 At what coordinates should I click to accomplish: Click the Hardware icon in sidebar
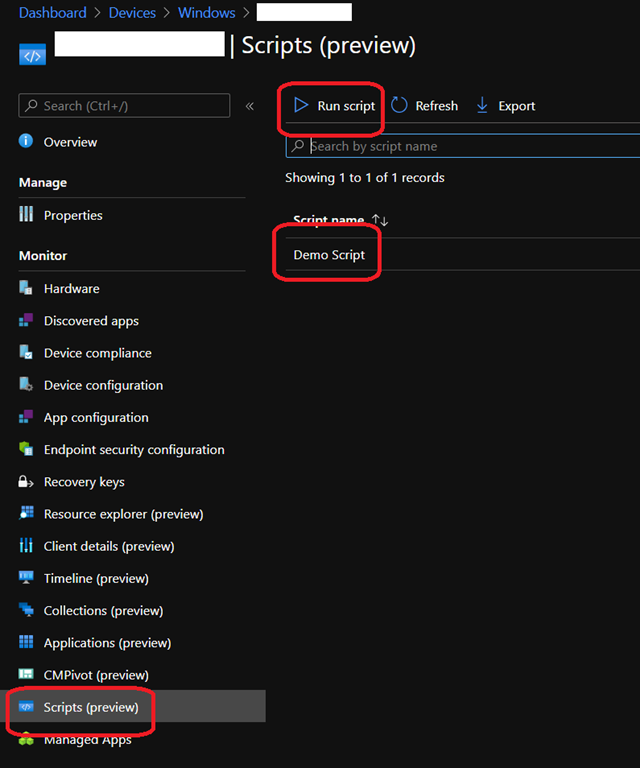point(26,288)
